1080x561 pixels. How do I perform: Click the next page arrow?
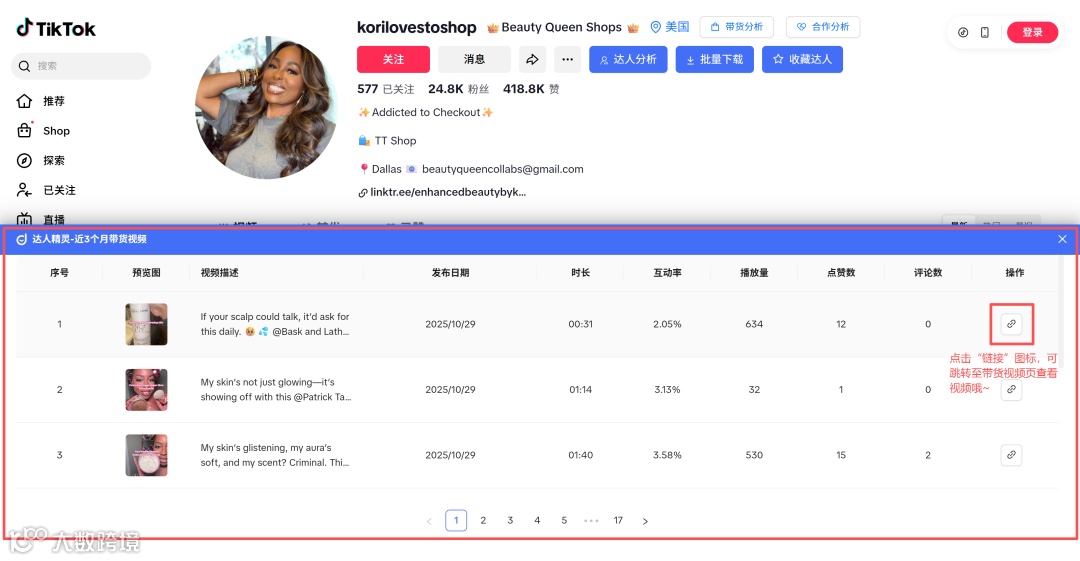(645, 521)
